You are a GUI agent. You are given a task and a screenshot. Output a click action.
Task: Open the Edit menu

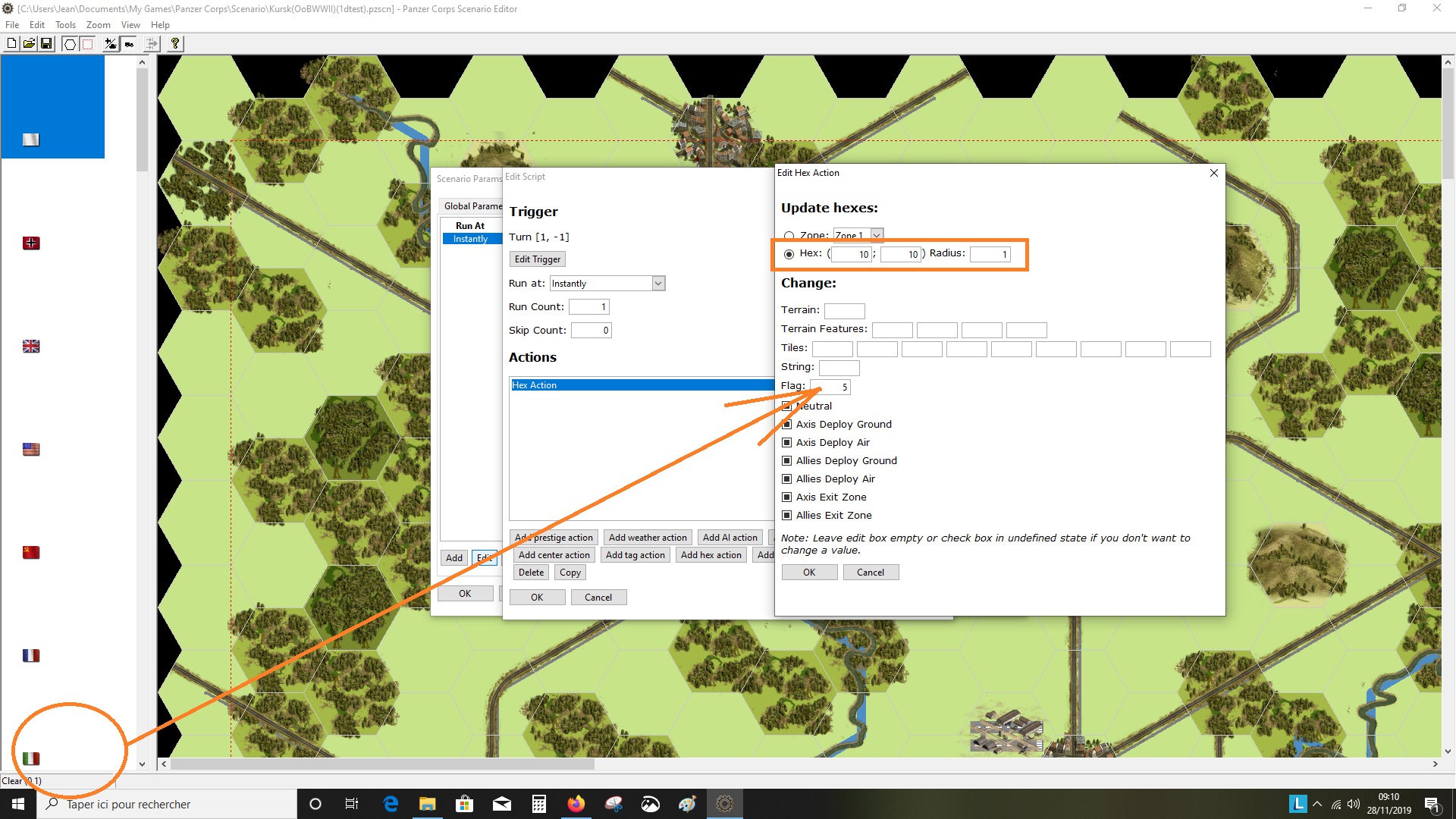(37, 25)
